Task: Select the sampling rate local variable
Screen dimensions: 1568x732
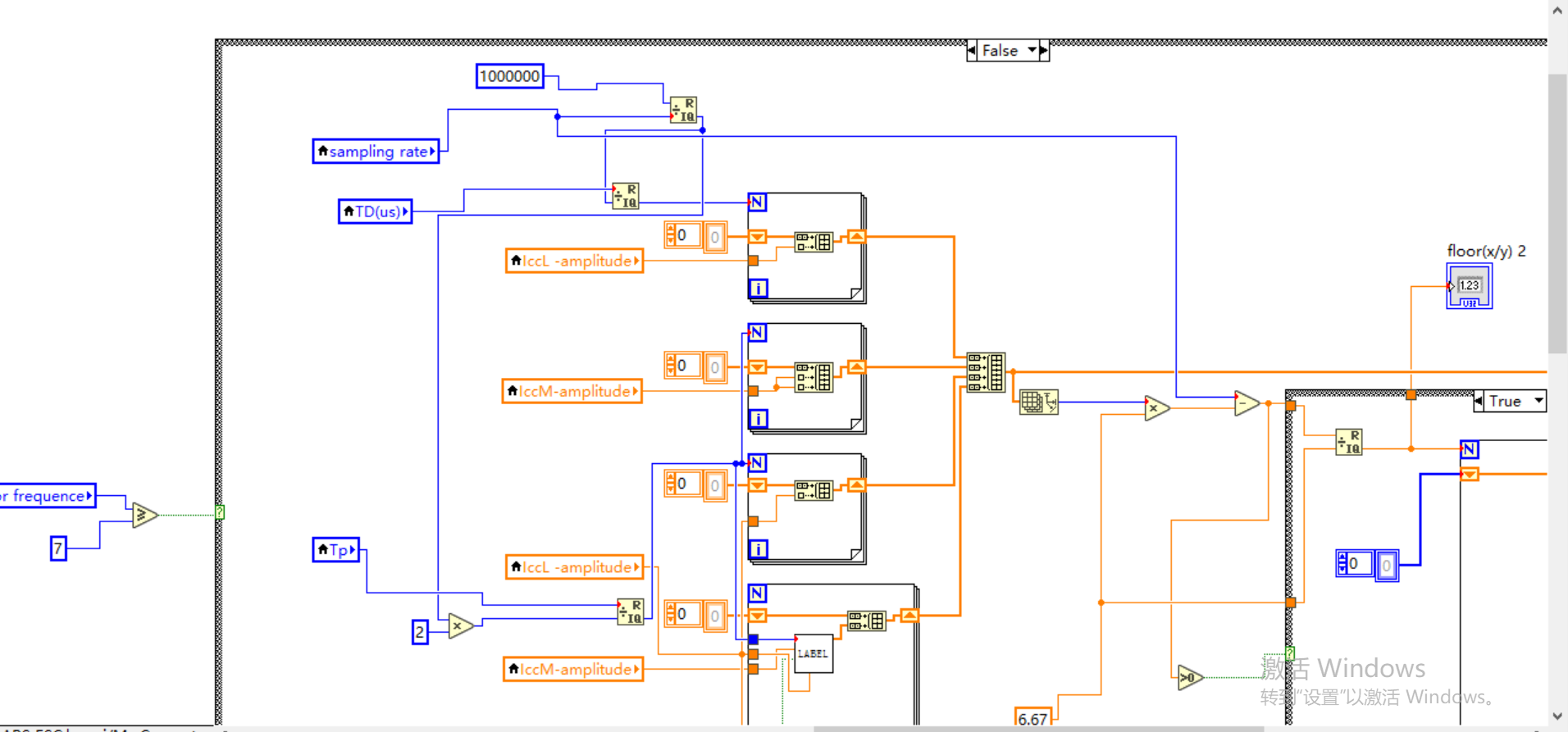Action: point(376,152)
